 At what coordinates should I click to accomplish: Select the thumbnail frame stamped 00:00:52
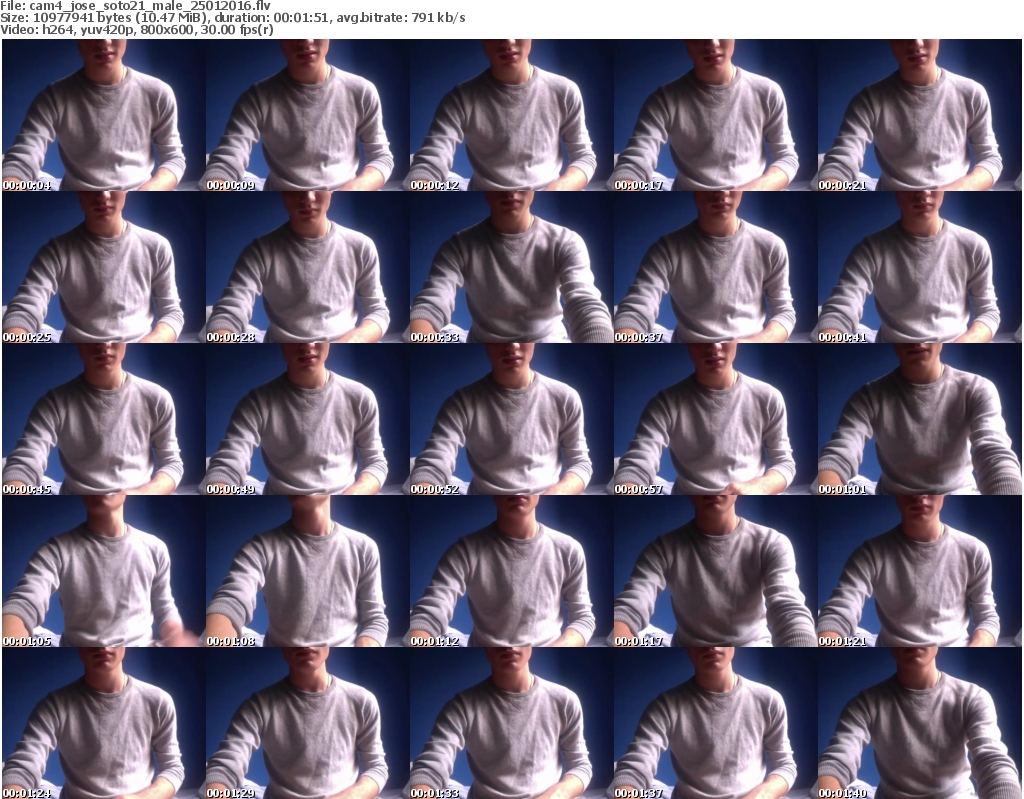coord(511,419)
